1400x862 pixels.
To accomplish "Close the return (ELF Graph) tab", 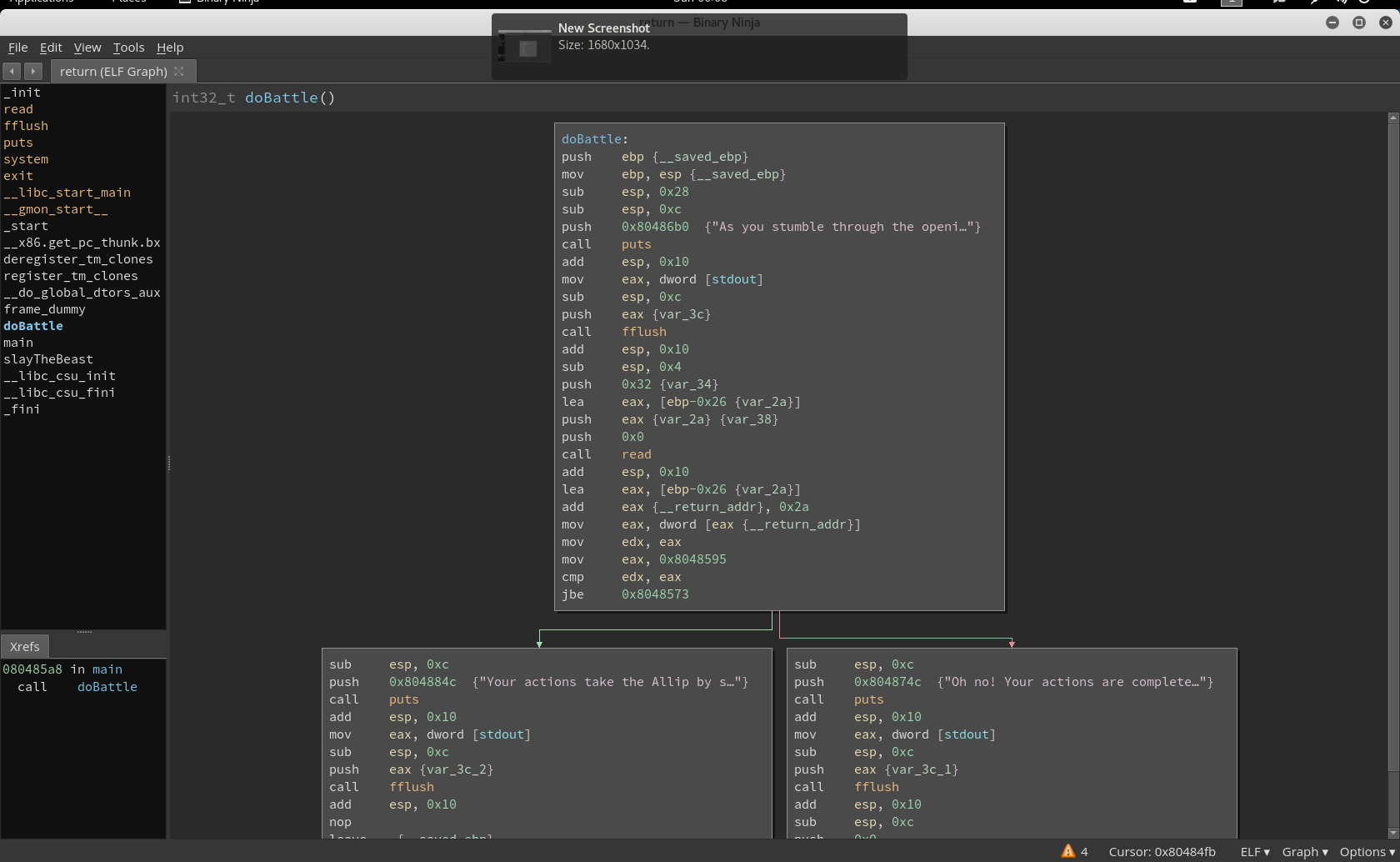I will pyautogui.click(x=179, y=72).
